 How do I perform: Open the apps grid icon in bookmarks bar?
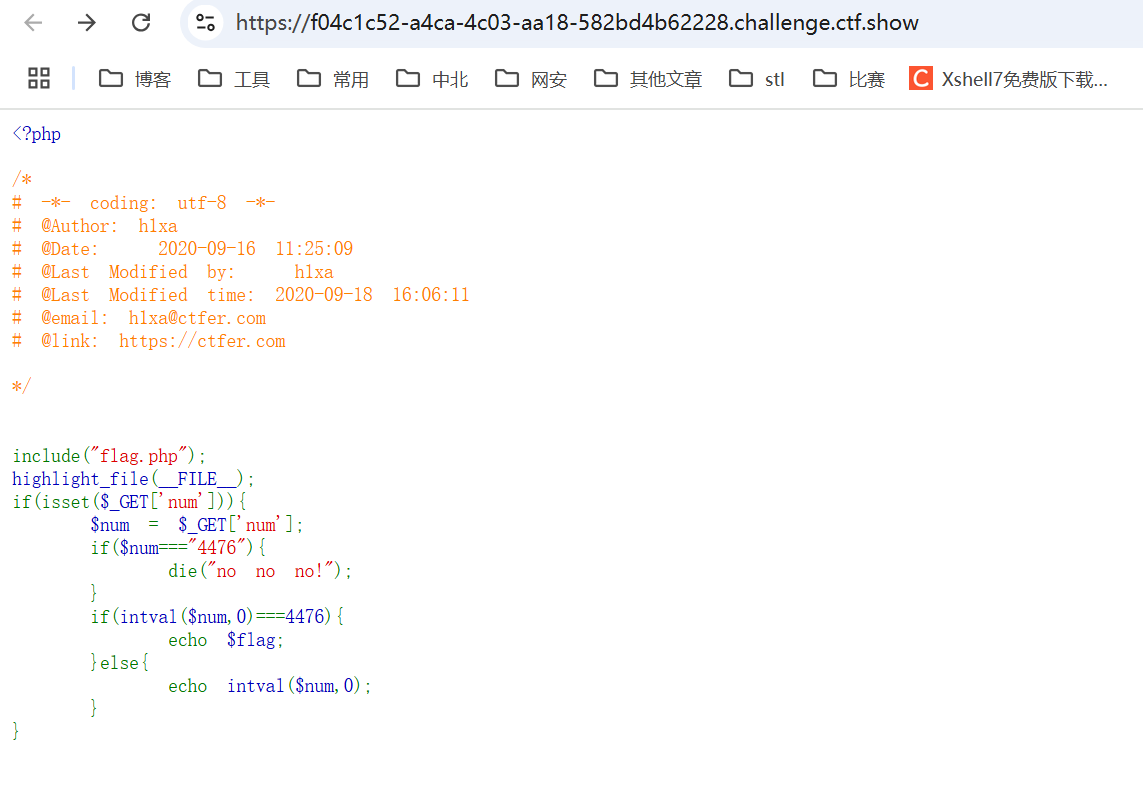pos(39,78)
